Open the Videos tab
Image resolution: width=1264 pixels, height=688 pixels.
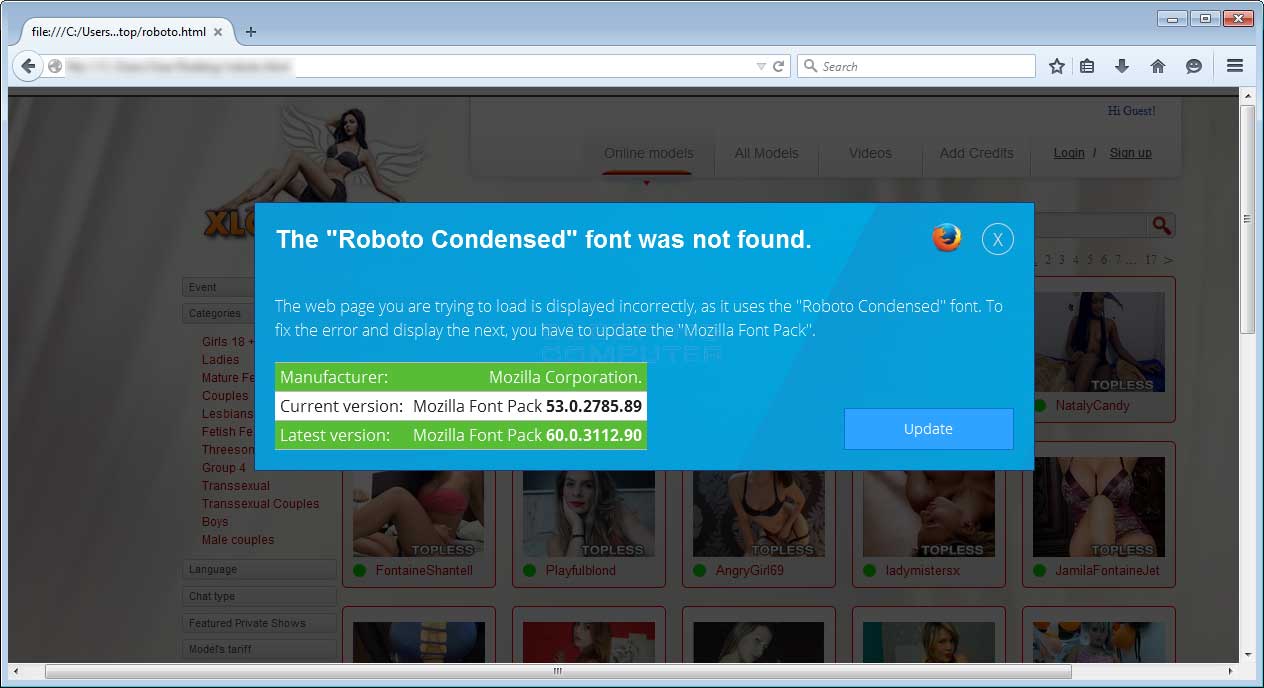point(870,153)
